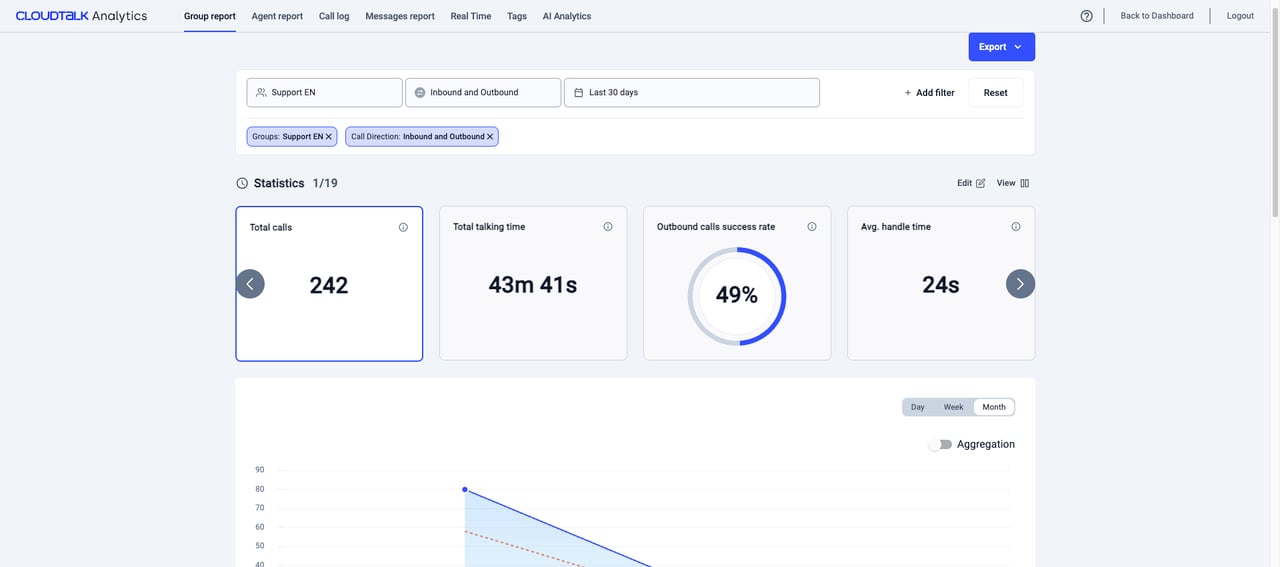1280x567 pixels.
Task: Open the Last 30 days date picker
Action: (692, 92)
